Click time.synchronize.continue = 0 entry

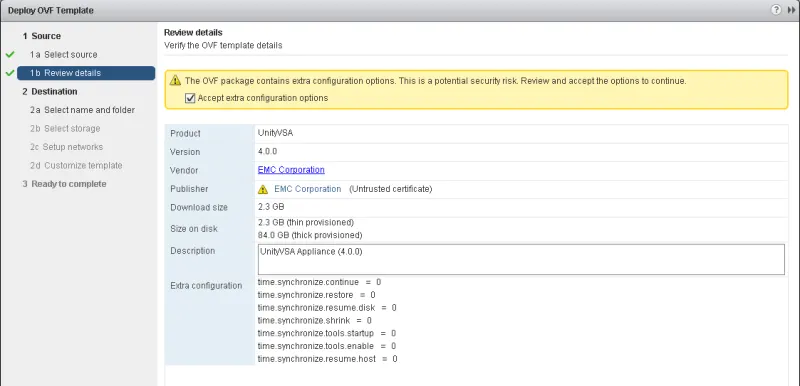pyautogui.click(x=319, y=282)
